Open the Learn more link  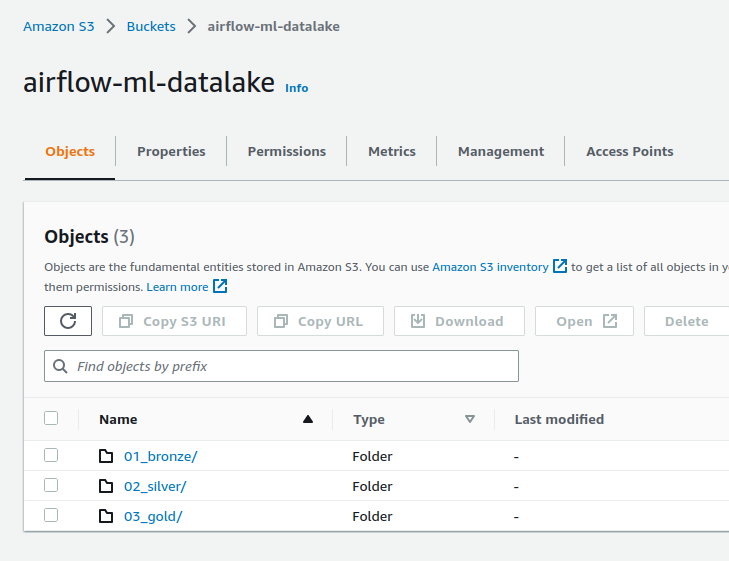(177, 287)
